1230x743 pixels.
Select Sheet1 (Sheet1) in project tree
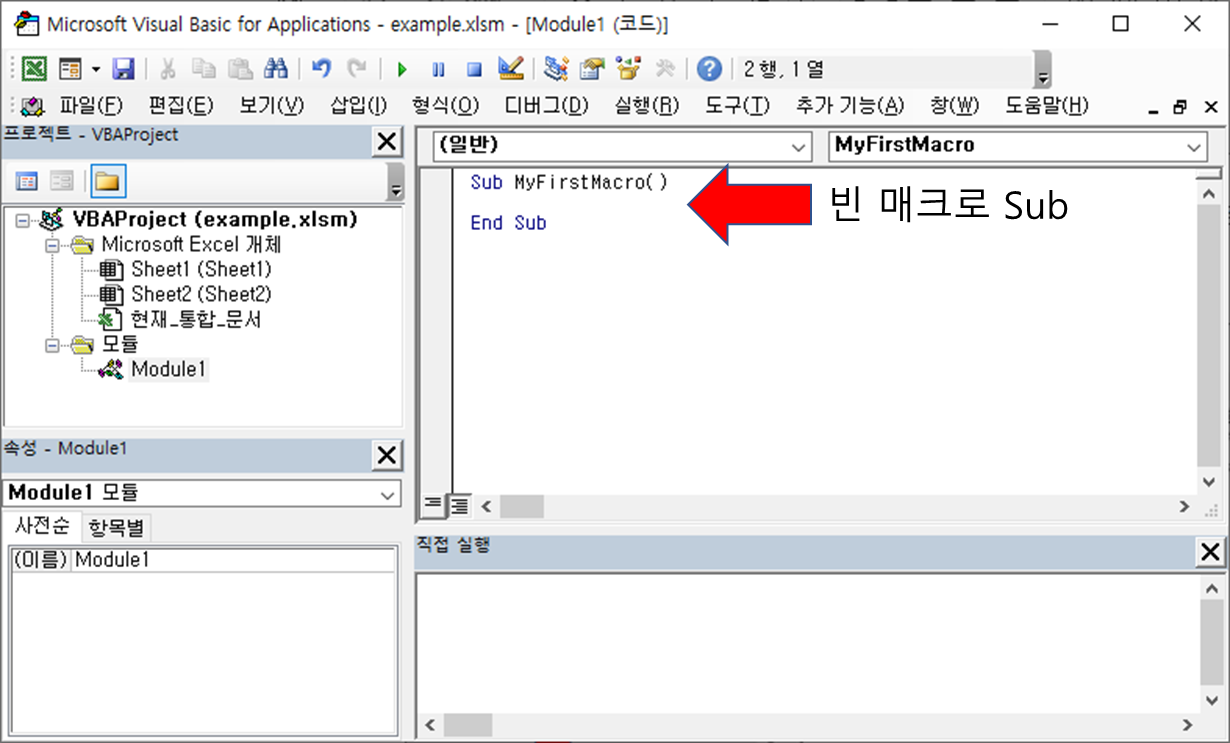pos(200,270)
